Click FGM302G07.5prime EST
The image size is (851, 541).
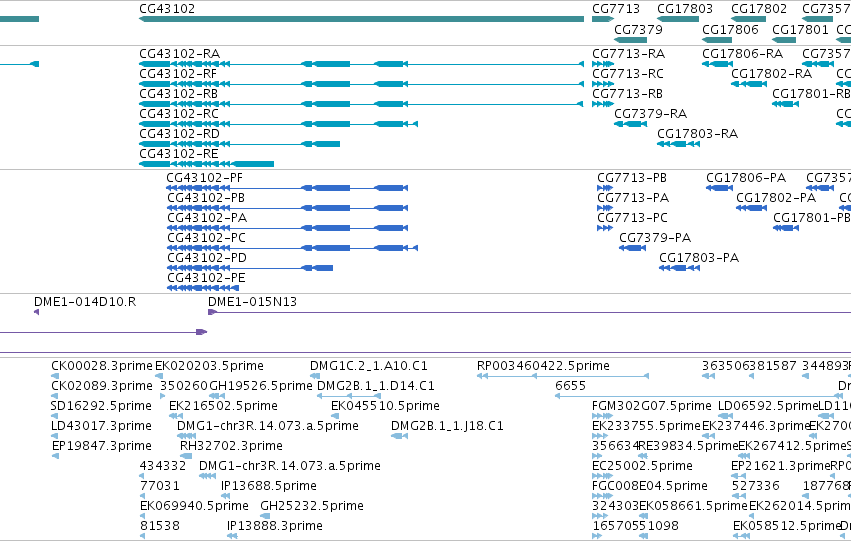pos(652,406)
